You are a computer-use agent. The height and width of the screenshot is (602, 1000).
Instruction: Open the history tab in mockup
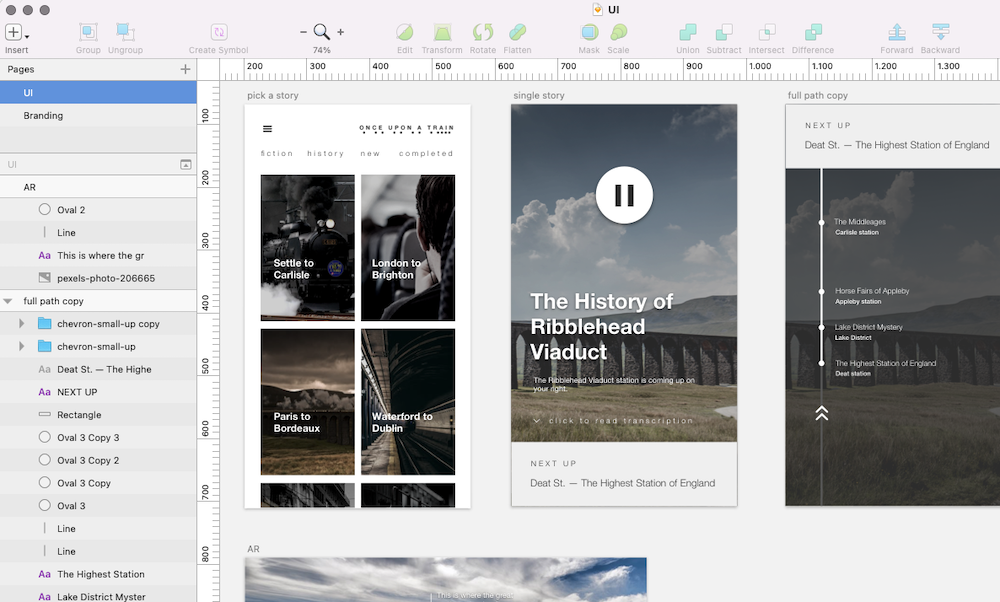click(x=325, y=154)
